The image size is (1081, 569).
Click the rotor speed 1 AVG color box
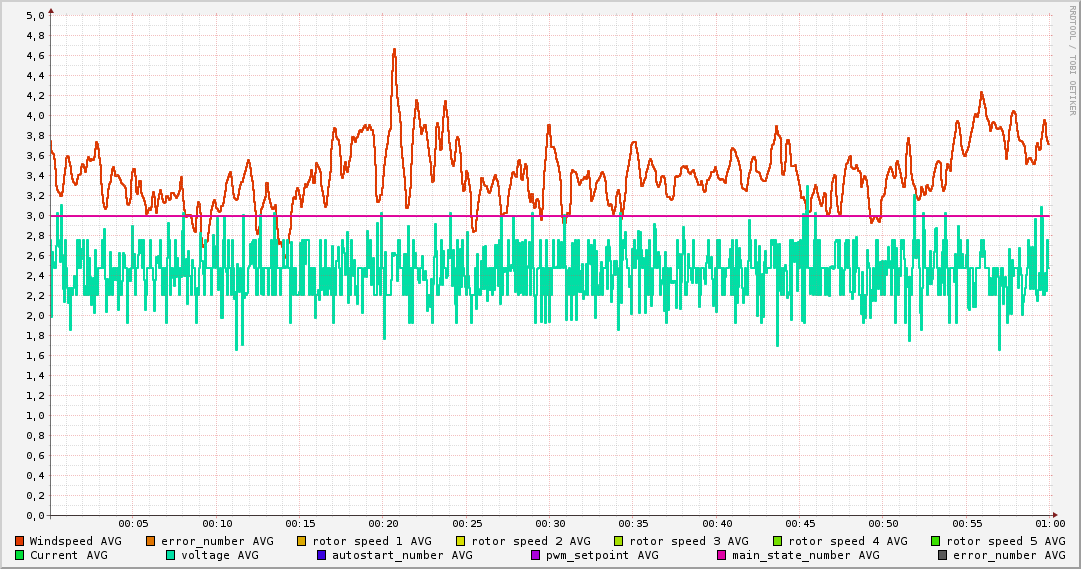tap(301, 541)
